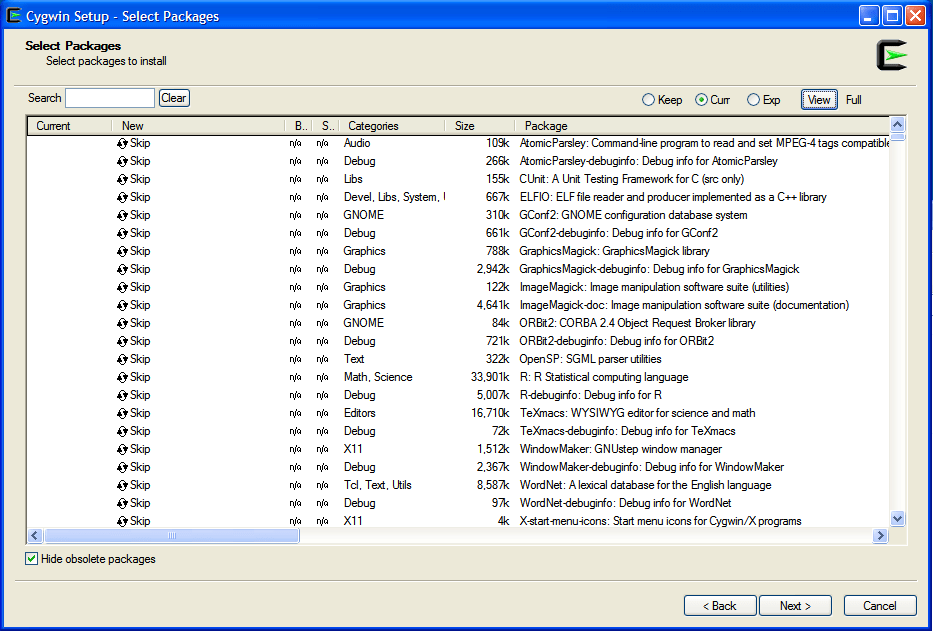
Task: Click the horizontal scrollbar left arrow
Action: pos(35,536)
